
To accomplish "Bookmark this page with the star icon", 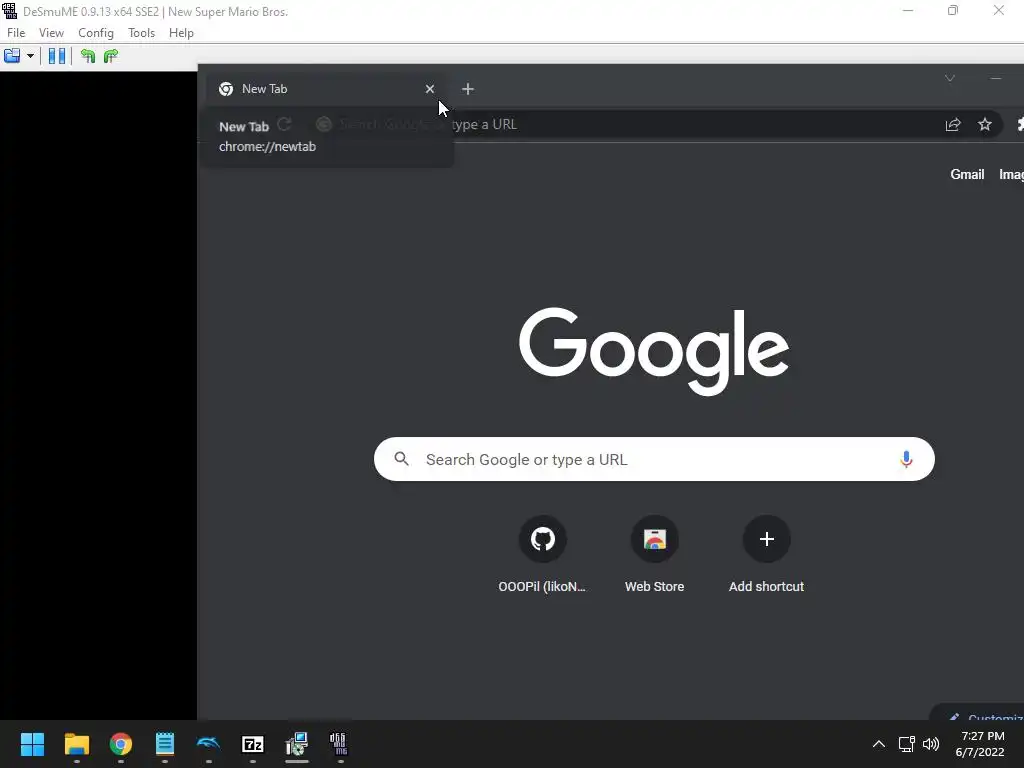I will click(x=985, y=124).
